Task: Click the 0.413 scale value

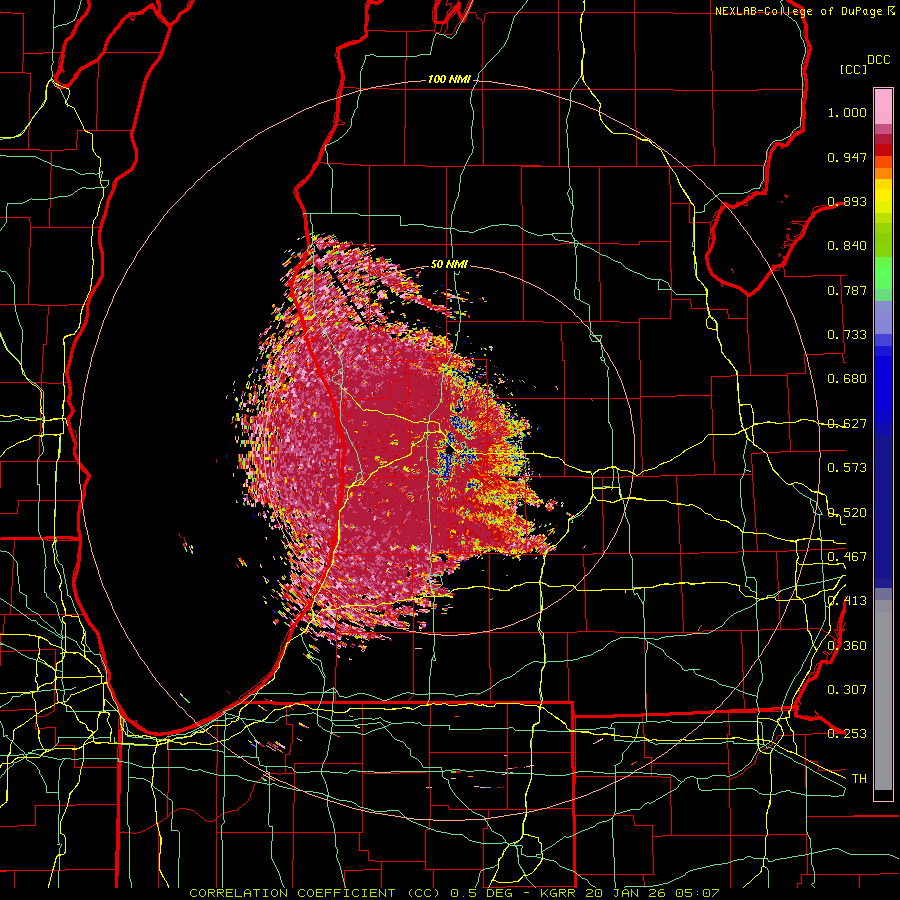Action: 847,601
